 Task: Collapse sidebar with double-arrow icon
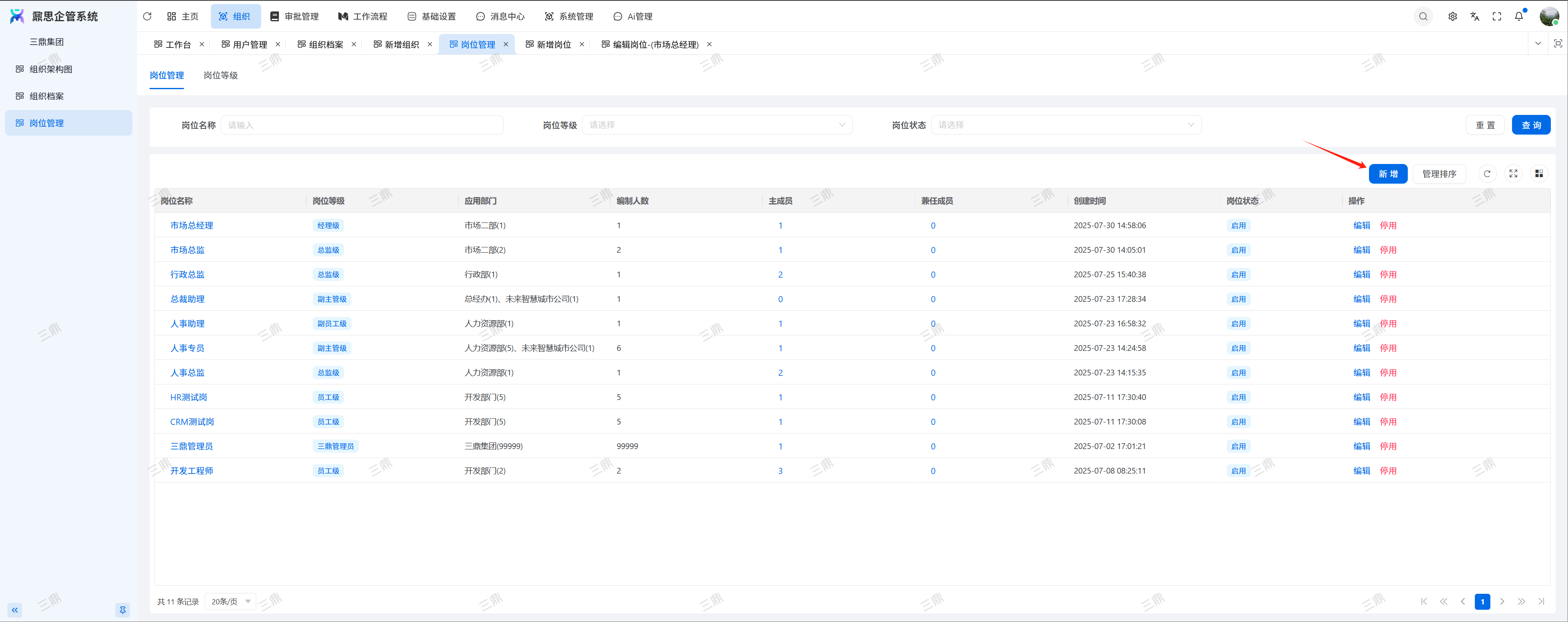pos(15,610)
